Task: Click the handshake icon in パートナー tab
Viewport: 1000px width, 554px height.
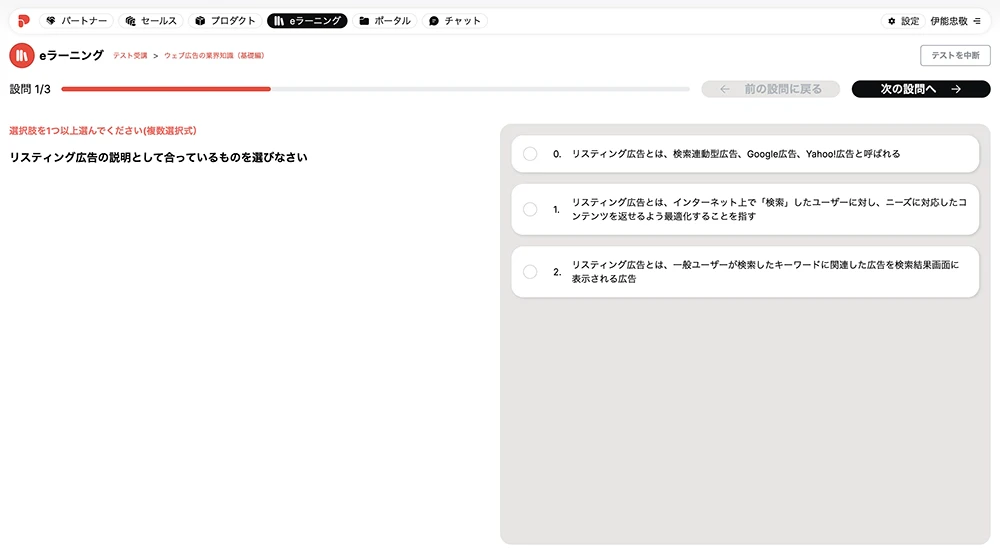Action: [x=51, y=21]
